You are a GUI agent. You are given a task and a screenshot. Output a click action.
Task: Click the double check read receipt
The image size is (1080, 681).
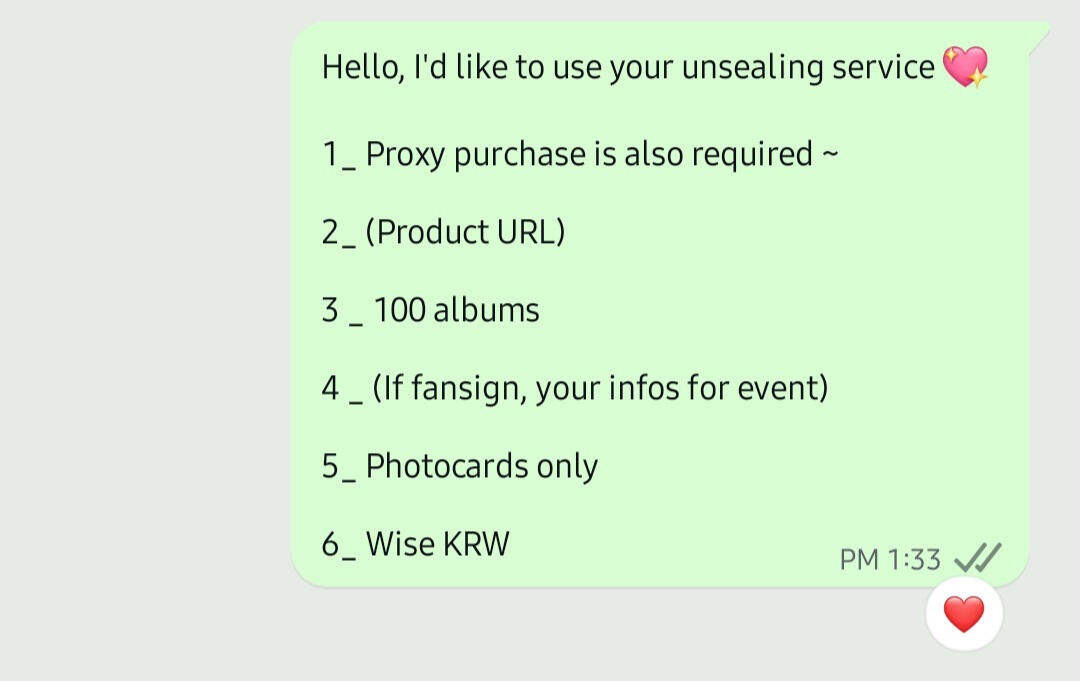[977, 558]
